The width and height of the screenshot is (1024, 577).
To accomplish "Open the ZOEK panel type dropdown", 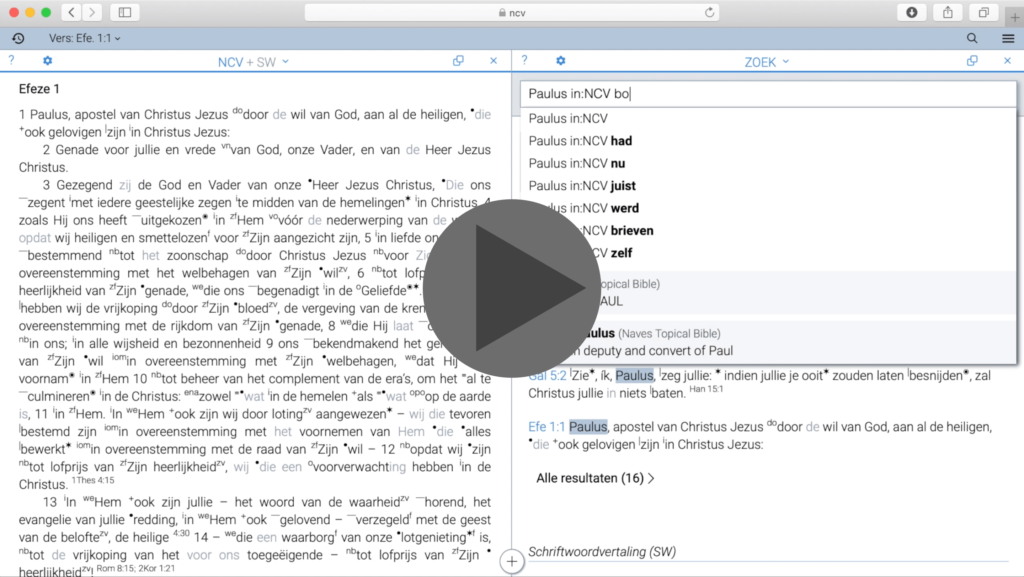I will click(767, 62).
